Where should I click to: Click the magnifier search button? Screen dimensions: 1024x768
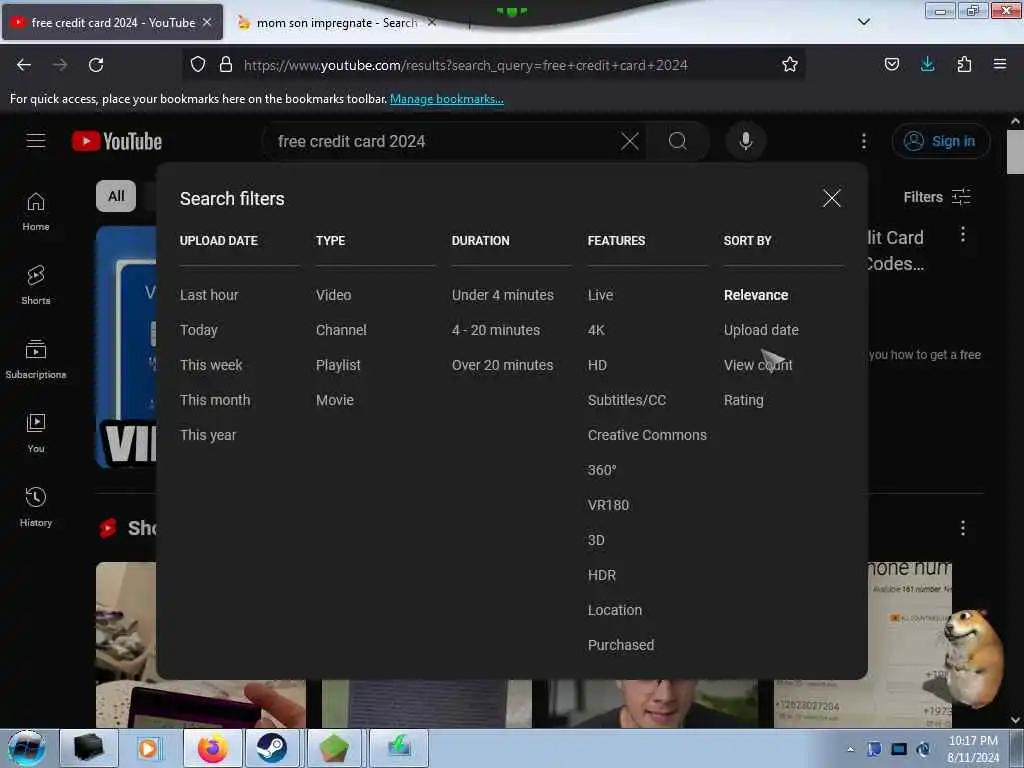pyautogui.click(x=678, y=141)
